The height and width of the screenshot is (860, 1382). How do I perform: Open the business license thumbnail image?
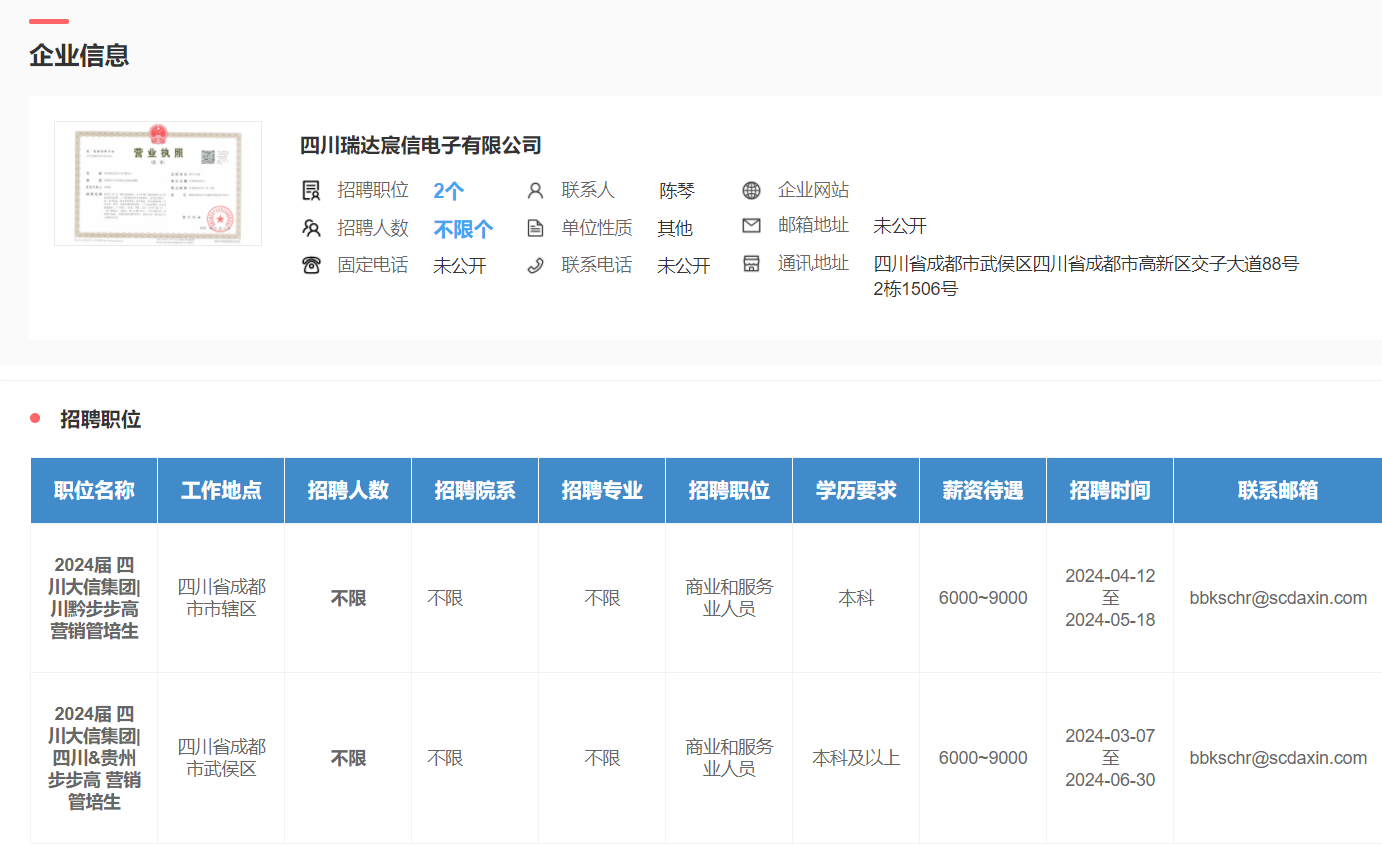pyautogui.click(x=158, y=184)
